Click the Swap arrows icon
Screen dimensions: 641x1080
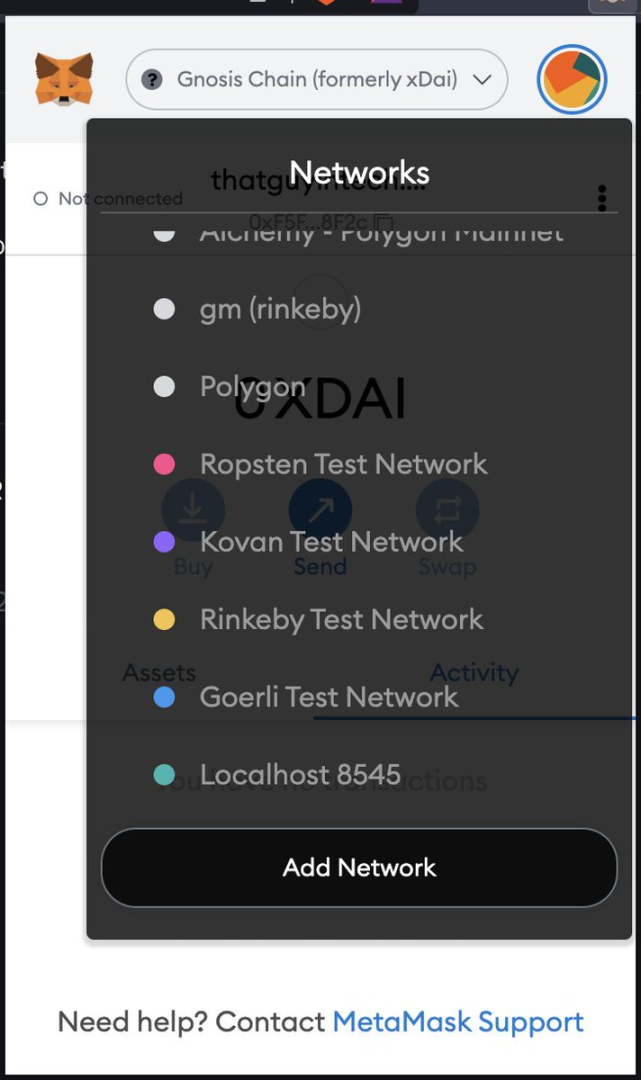447,510
